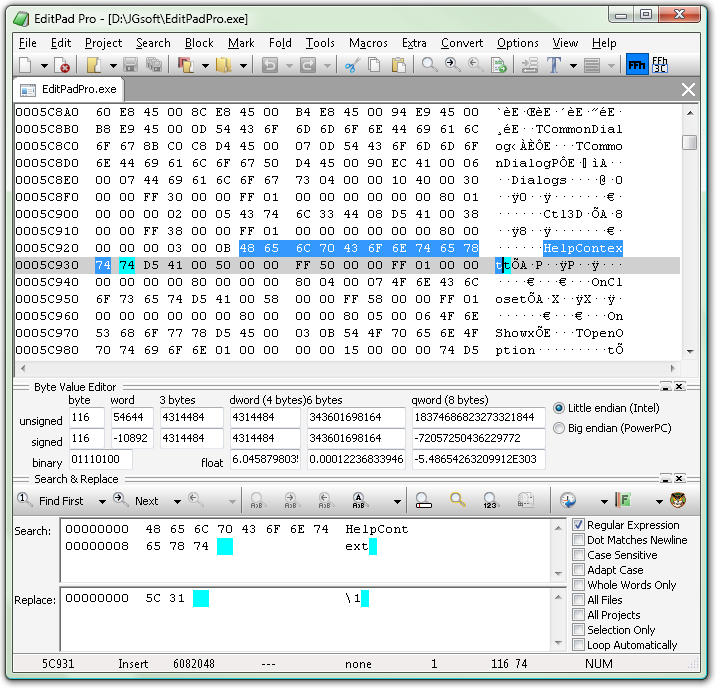Create a new file with toolbar icon

pos(26,65)
